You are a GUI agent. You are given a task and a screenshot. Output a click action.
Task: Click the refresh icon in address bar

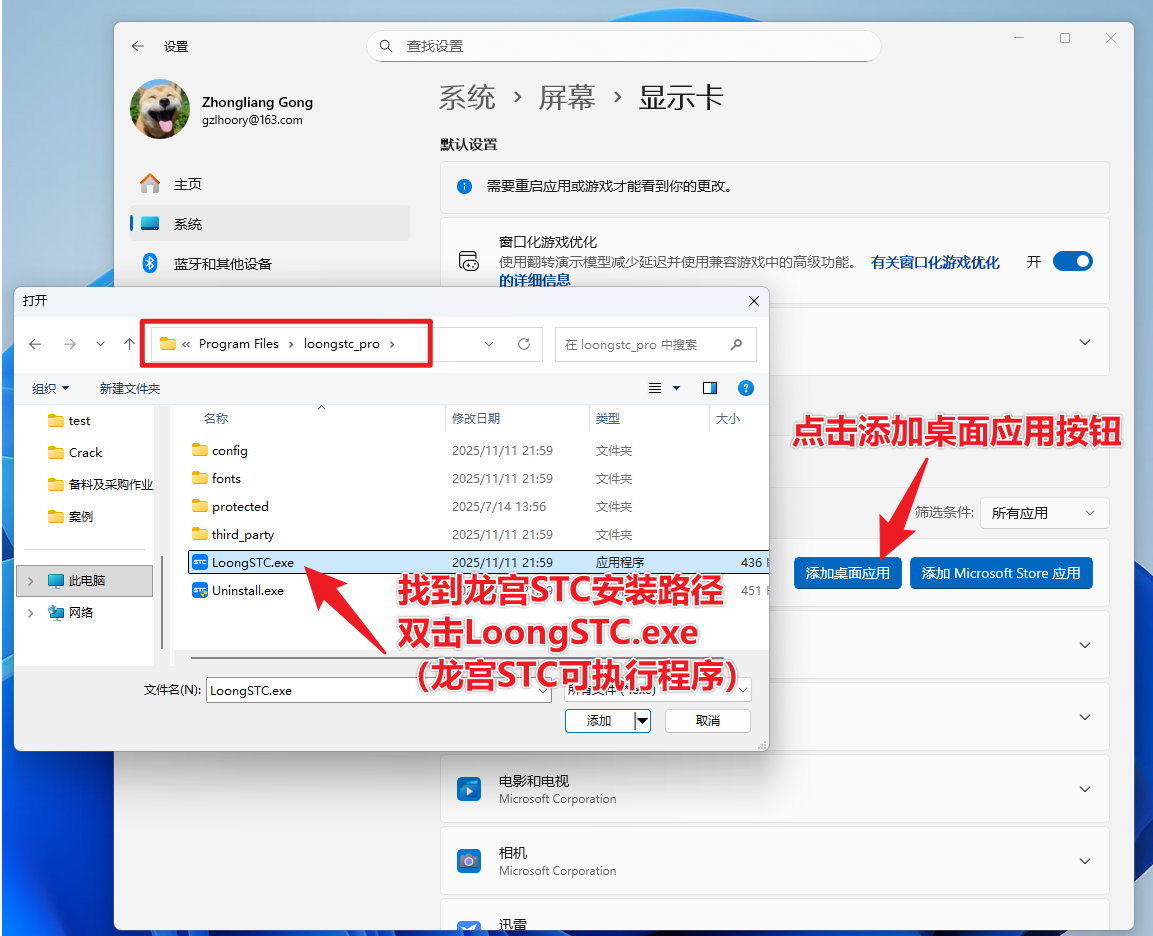523,344
